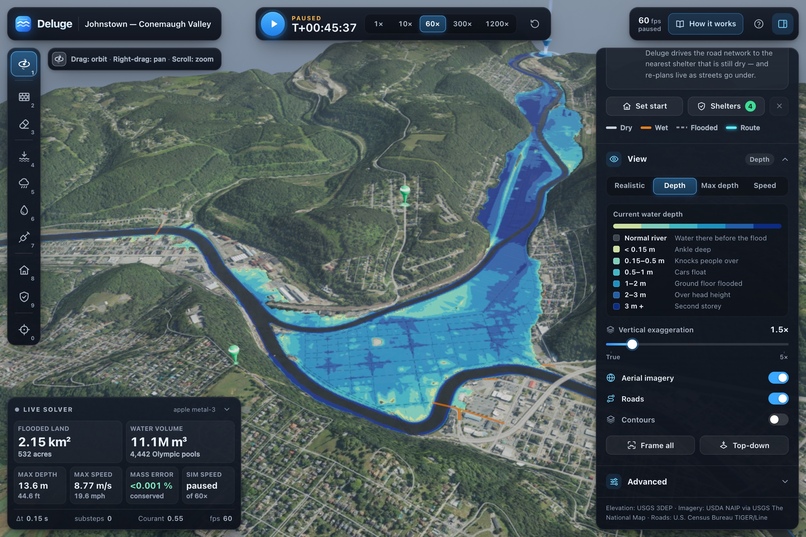Click the Shelters button
This screenshot has width=806, height=537.
click(x=726, y=106)
